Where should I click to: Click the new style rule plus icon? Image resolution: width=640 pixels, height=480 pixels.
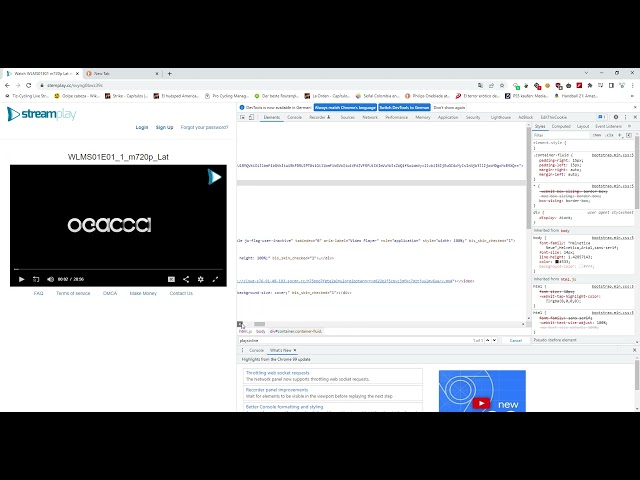[x=620, y=135]
